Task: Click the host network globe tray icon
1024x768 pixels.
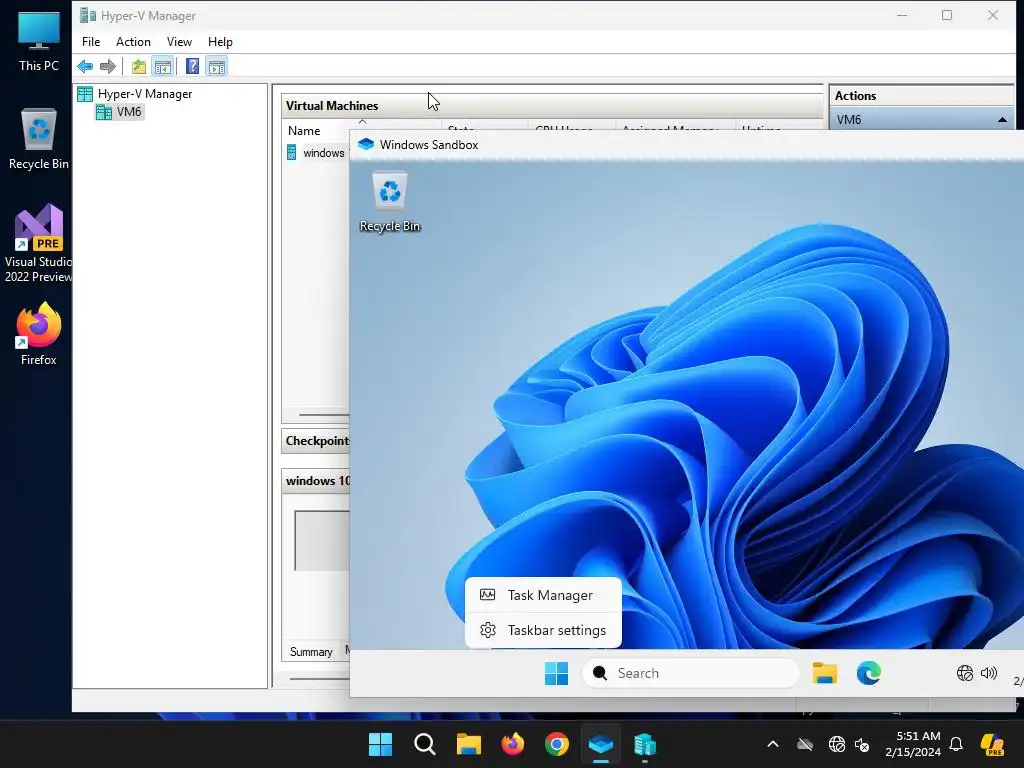Action: [x=837, y=744]
